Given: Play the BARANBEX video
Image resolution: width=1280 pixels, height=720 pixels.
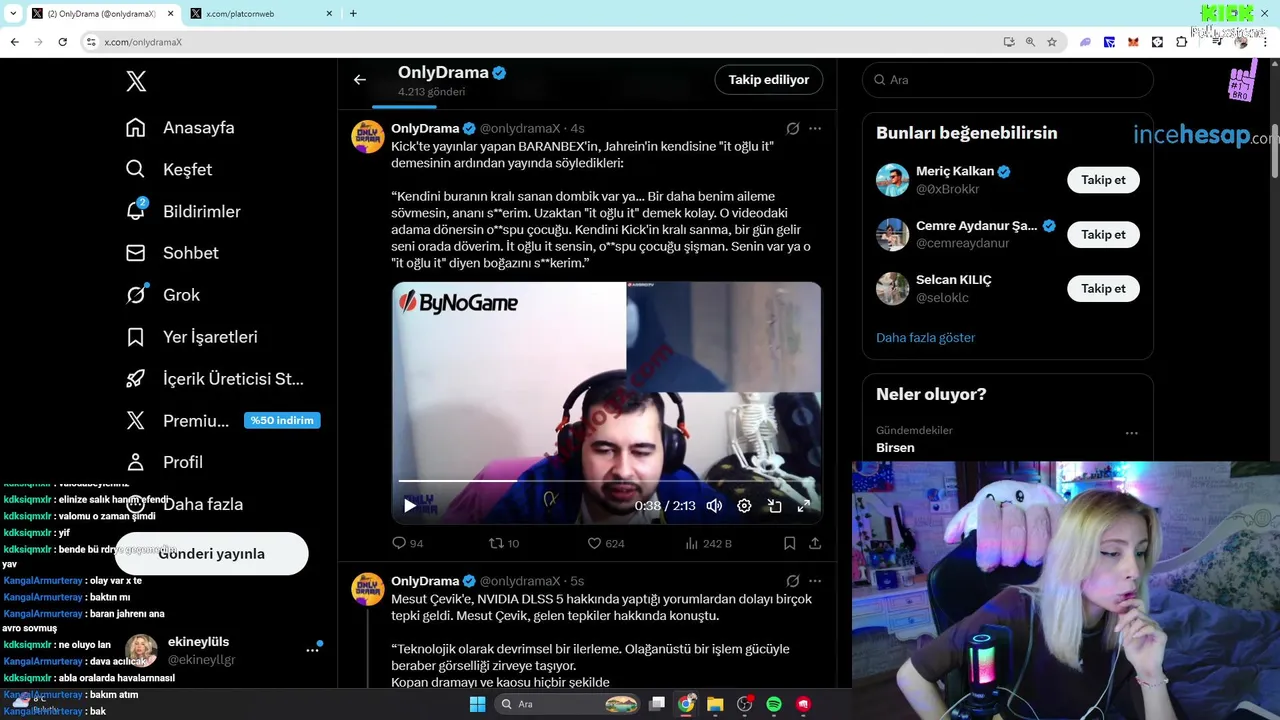Looking at the screenshot, I should [x=410, y=506].
